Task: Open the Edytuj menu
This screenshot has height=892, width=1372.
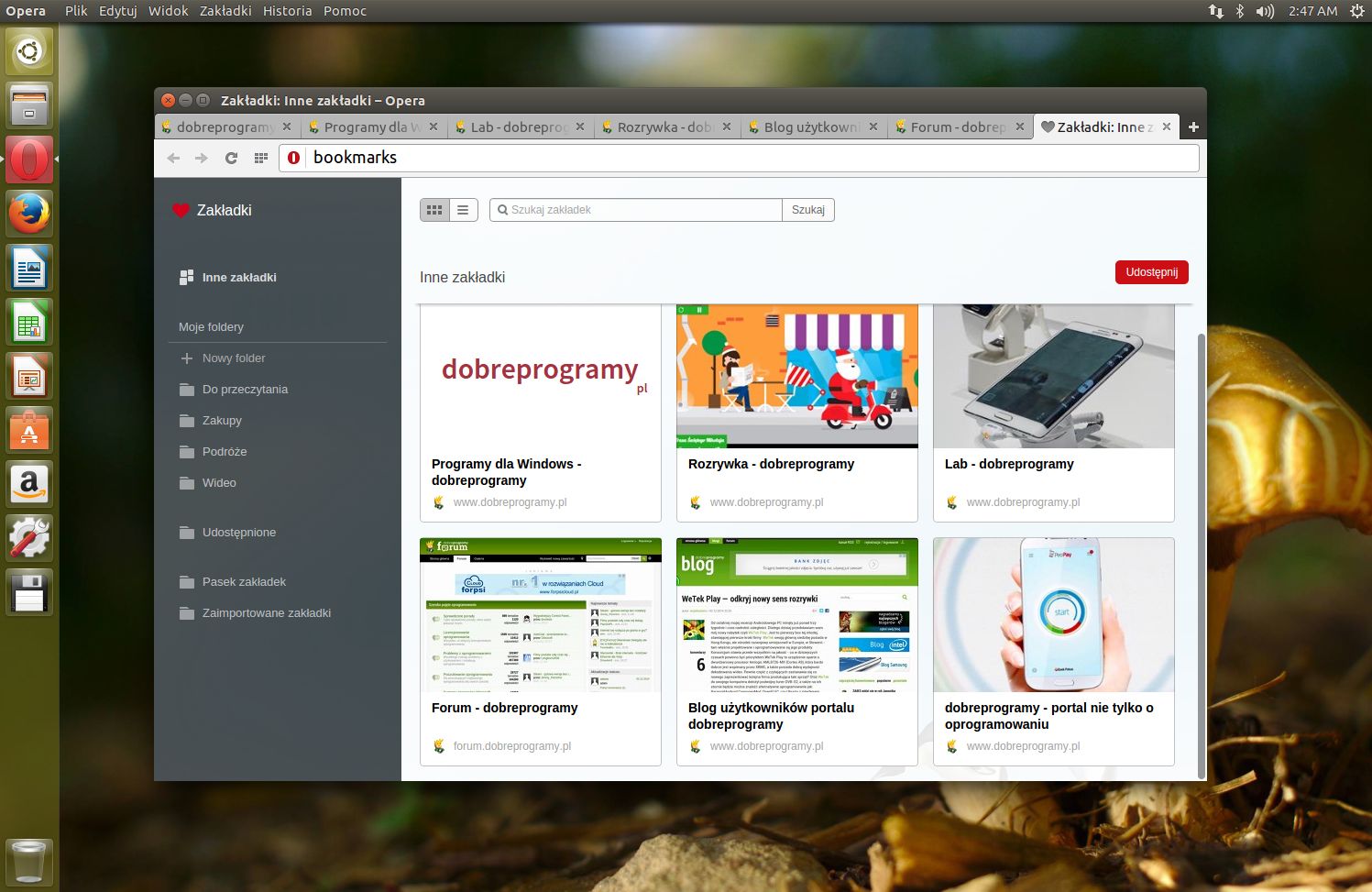Action: pos(117,11)
